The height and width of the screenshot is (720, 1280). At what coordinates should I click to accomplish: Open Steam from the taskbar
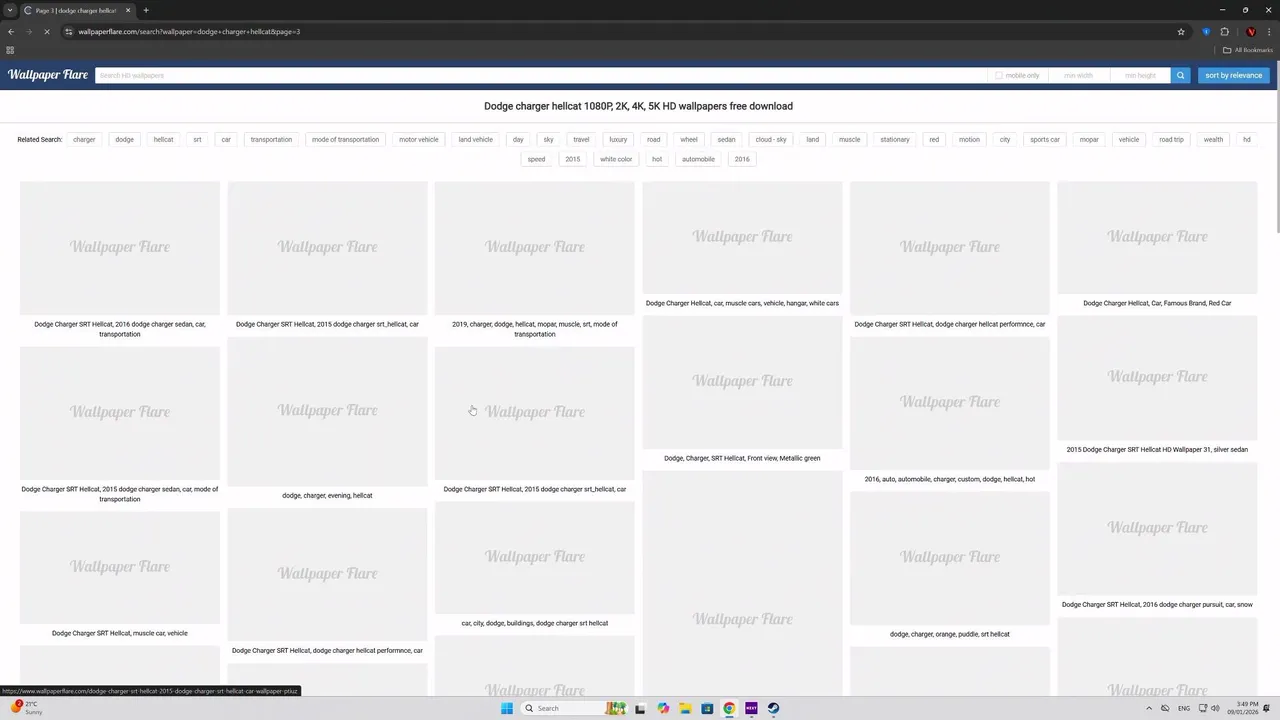pyautogui.click(x=773, y=708)
